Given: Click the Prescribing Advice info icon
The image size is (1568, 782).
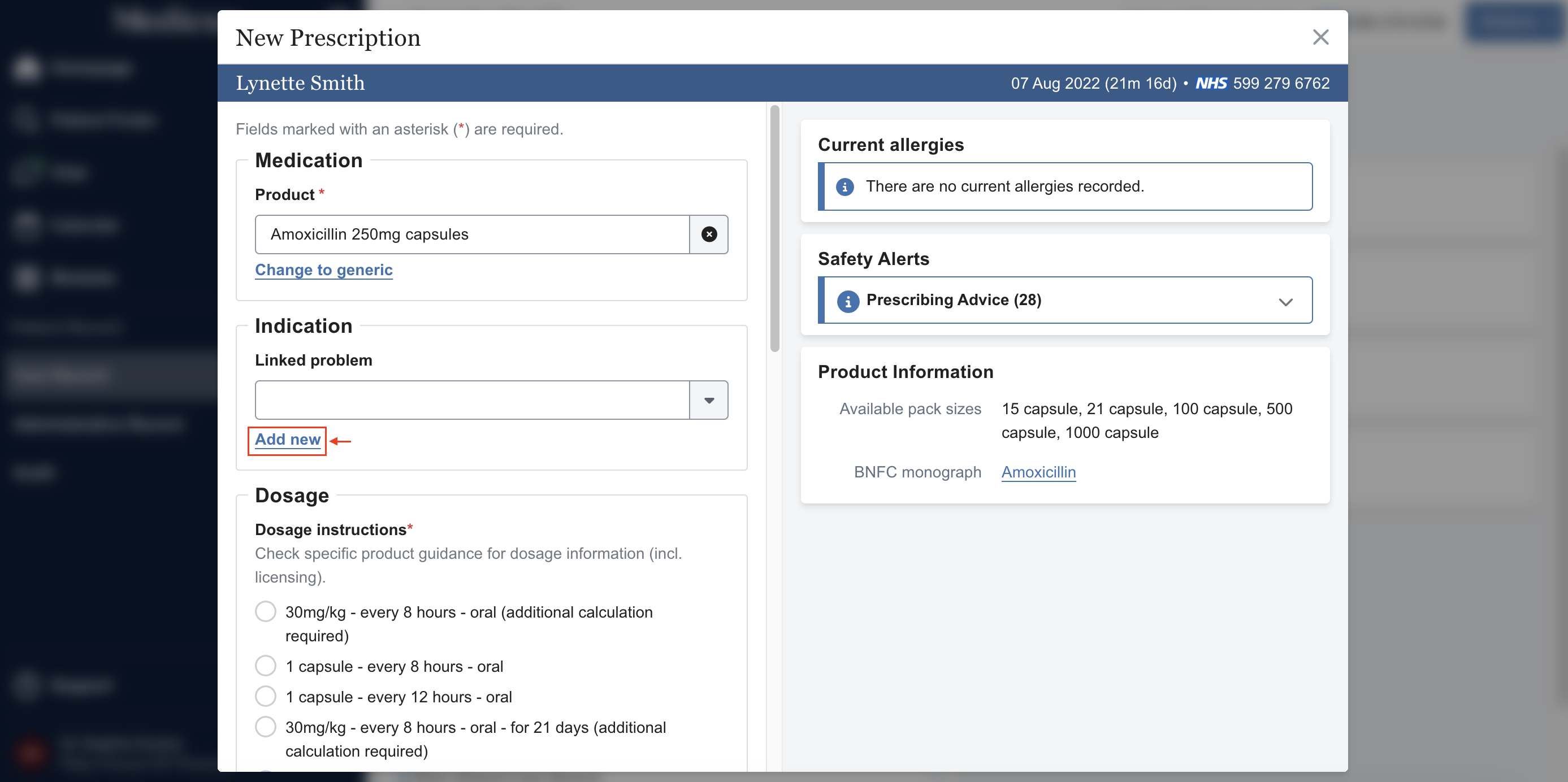Looking at the screenshot, I should (x=847, y=301).
